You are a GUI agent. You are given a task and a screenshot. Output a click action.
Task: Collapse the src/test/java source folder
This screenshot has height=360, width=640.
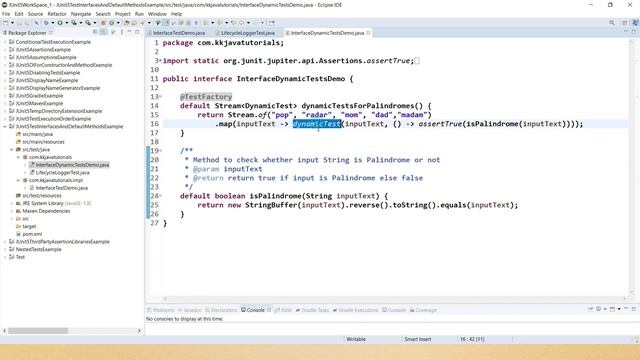click(12, 149)
